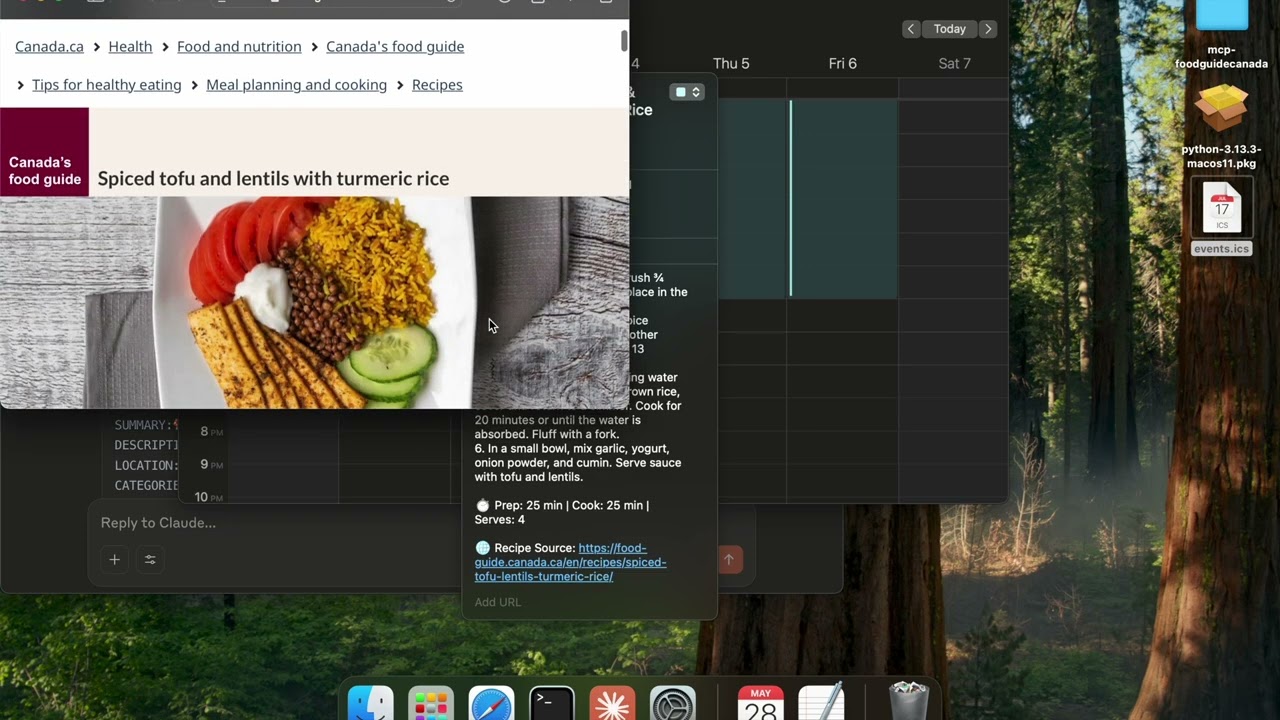Click the "Thu 5" day header in Calendar
1280x720 pixels.
coord(731,64)
